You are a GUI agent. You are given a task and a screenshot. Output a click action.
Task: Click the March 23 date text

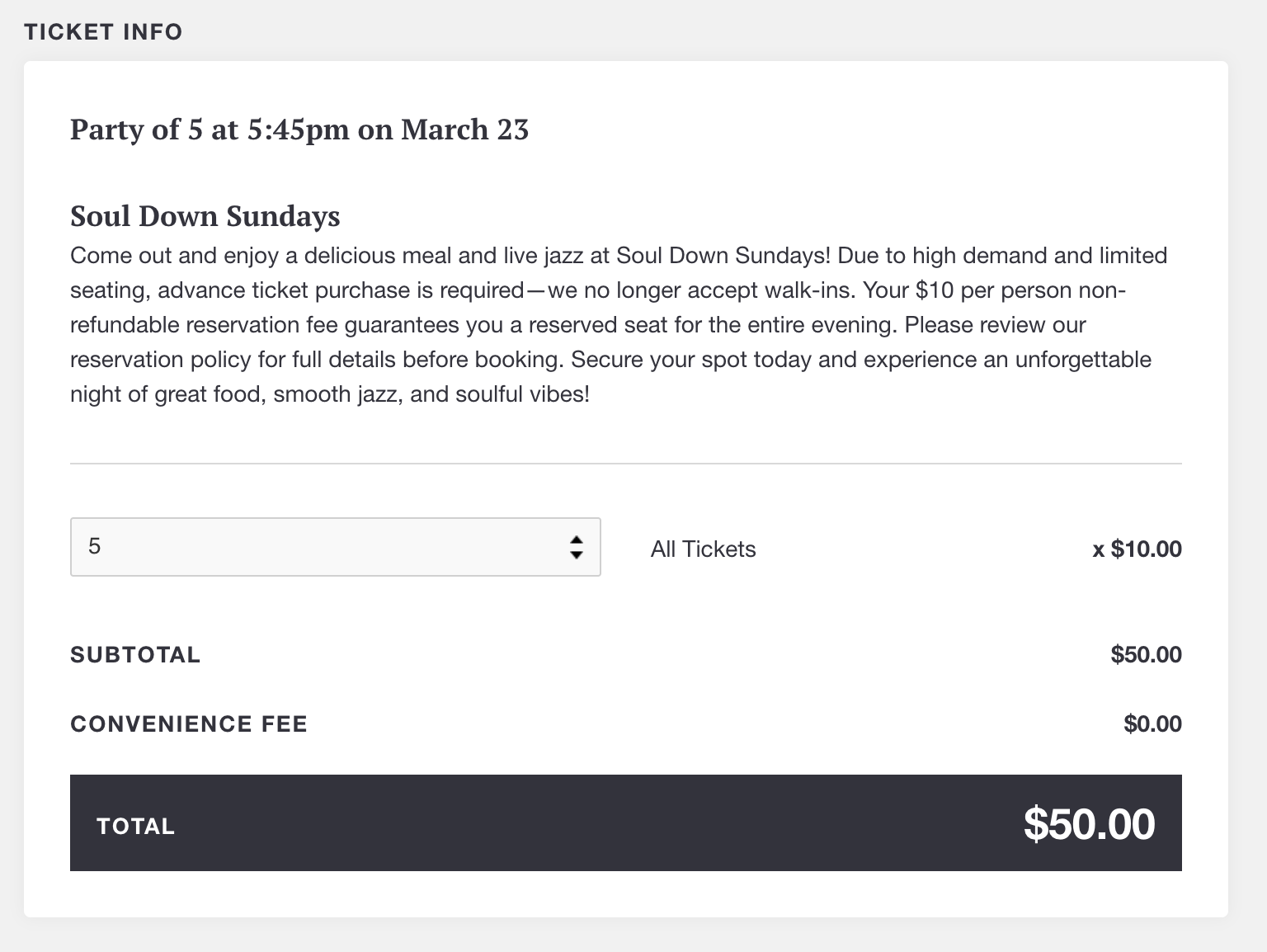point(464,130)
